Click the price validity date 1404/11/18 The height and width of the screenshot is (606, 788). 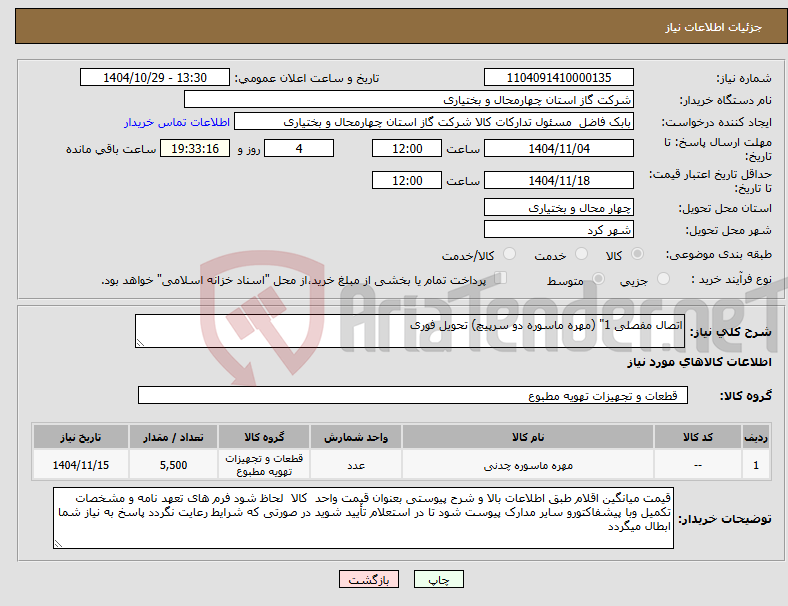pyautogui.click(x=558, y=180)
